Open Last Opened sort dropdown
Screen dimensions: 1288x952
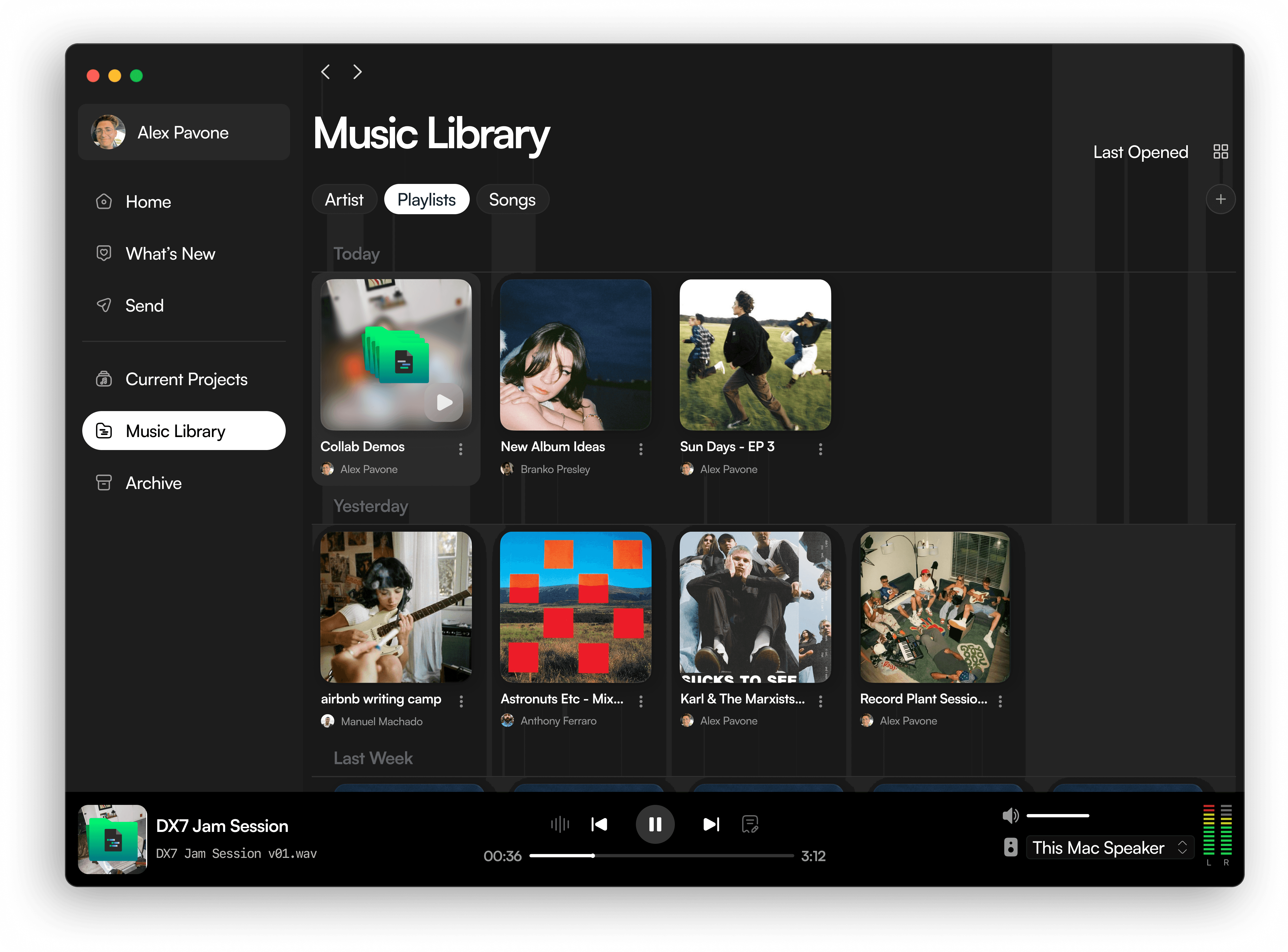tap(1141, 152)
